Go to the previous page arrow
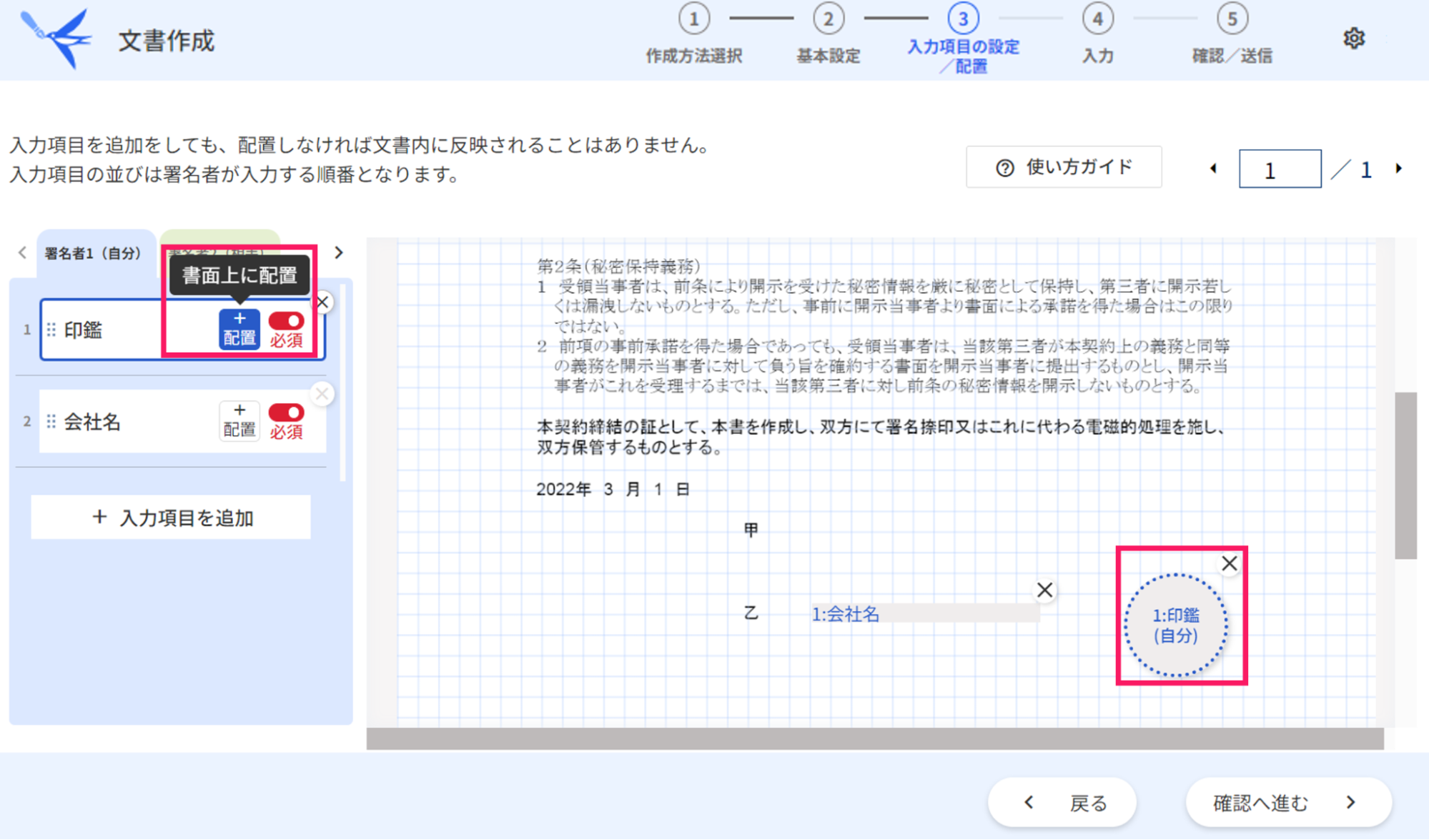Screen dimensions: 1429x840 1213,169
